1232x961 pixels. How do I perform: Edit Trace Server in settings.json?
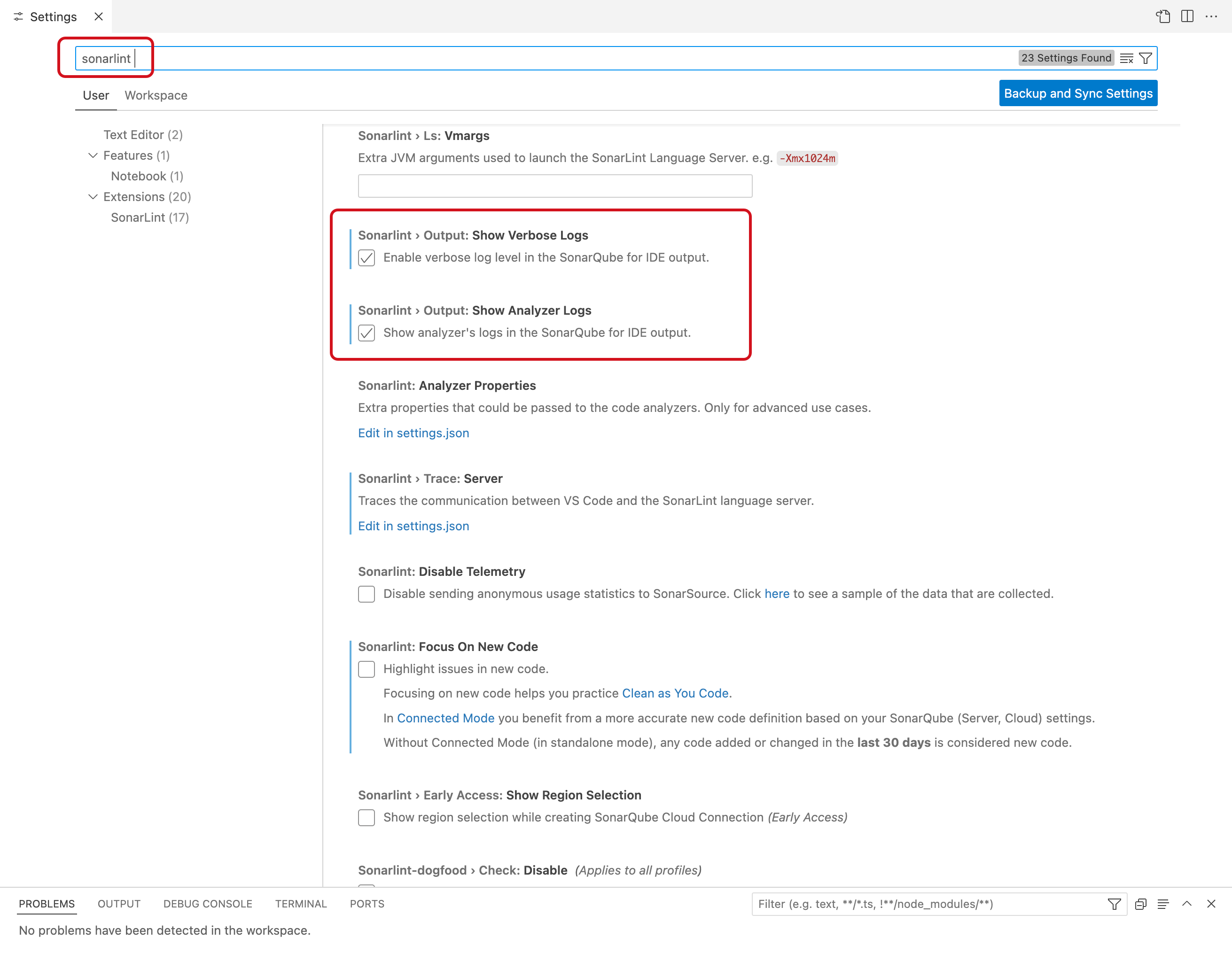413,526
